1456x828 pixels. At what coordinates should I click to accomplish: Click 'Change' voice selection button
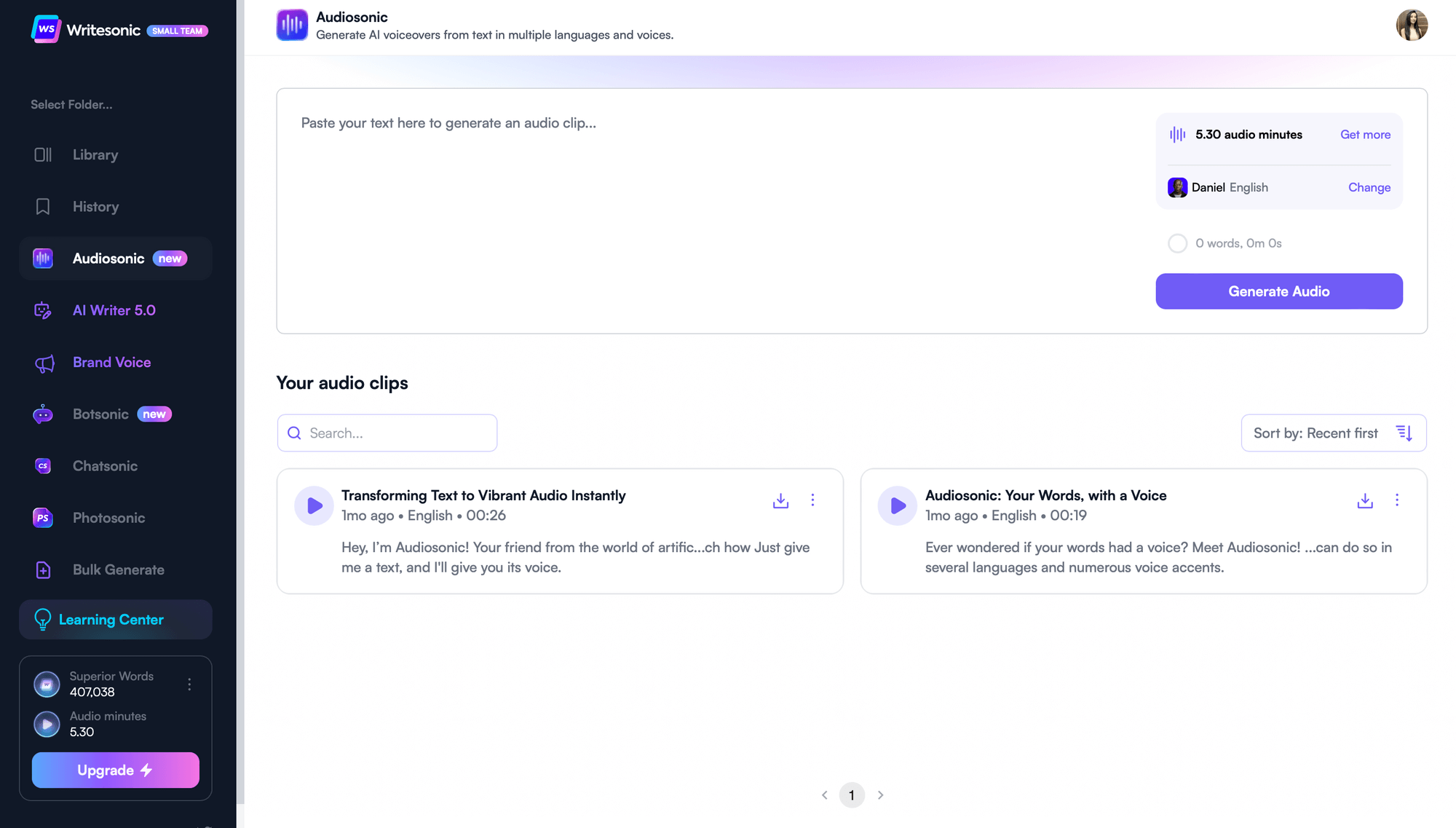pyautogui.click(x=1369, y=187)
